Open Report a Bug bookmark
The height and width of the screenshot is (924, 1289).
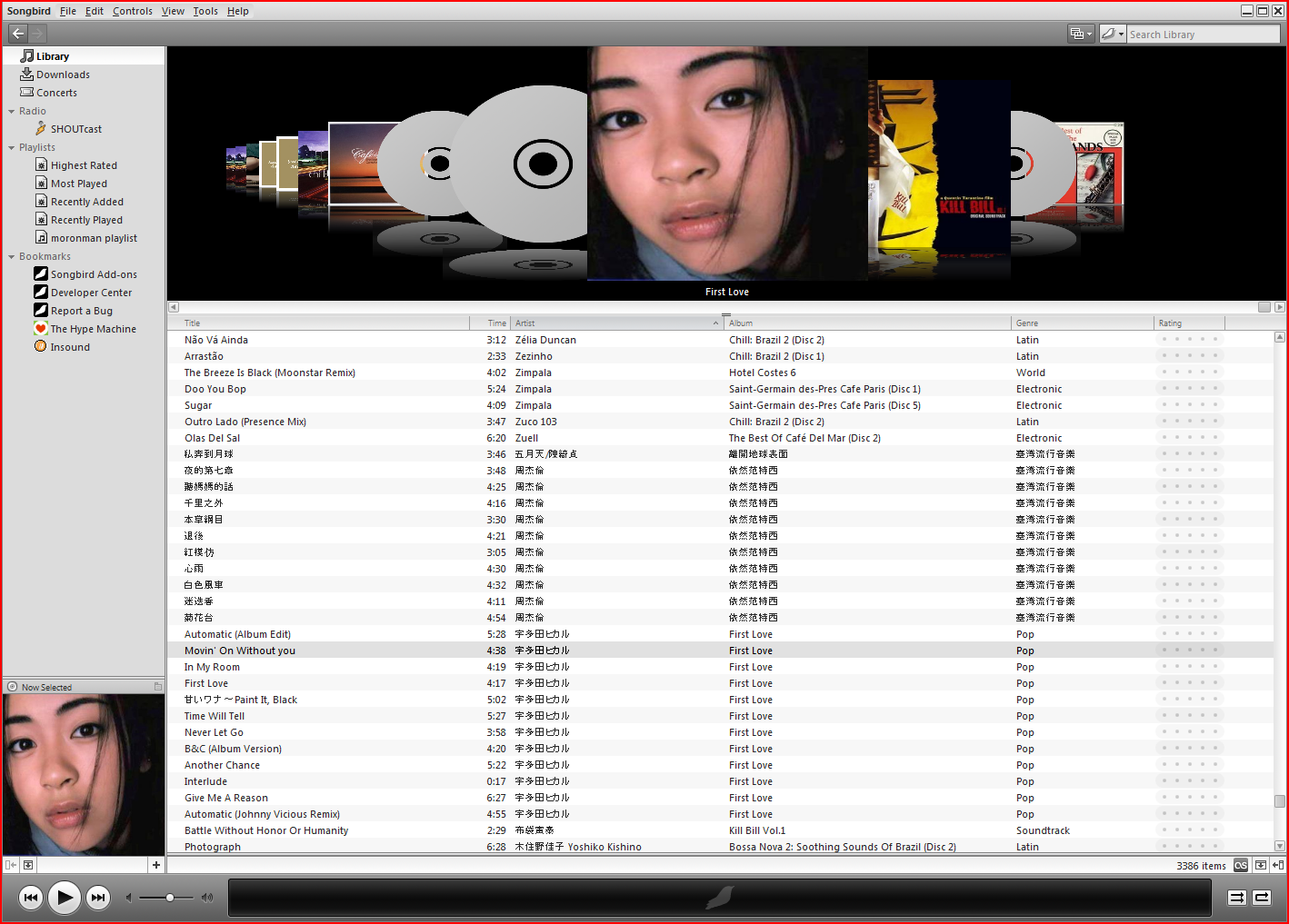(x=81, y=311)
